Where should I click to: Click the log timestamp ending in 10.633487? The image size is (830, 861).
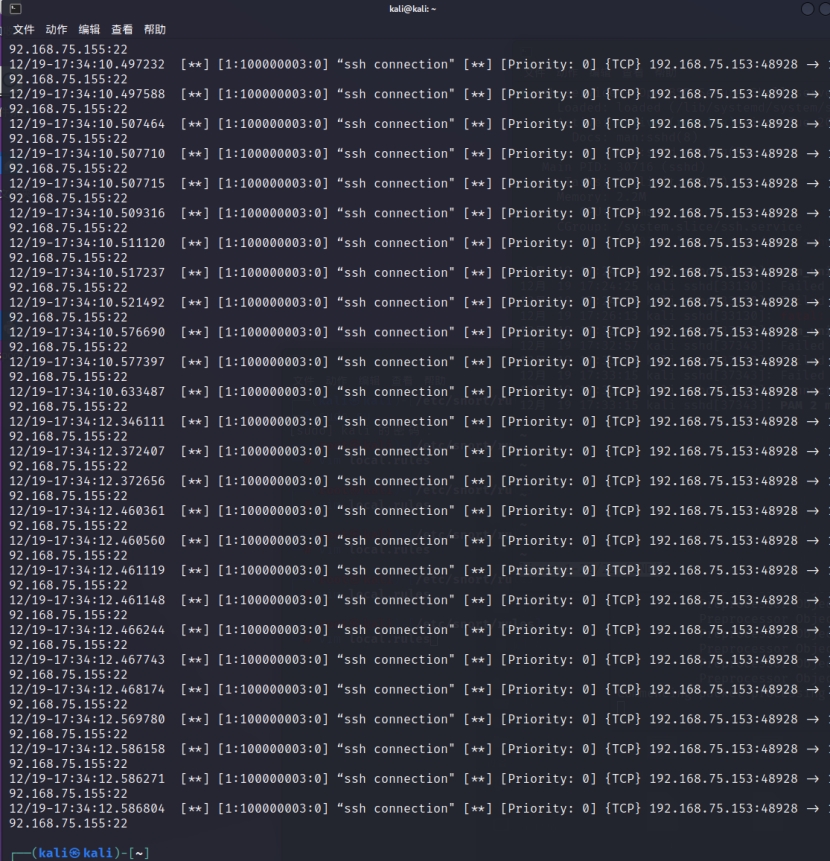click(87, 392)
